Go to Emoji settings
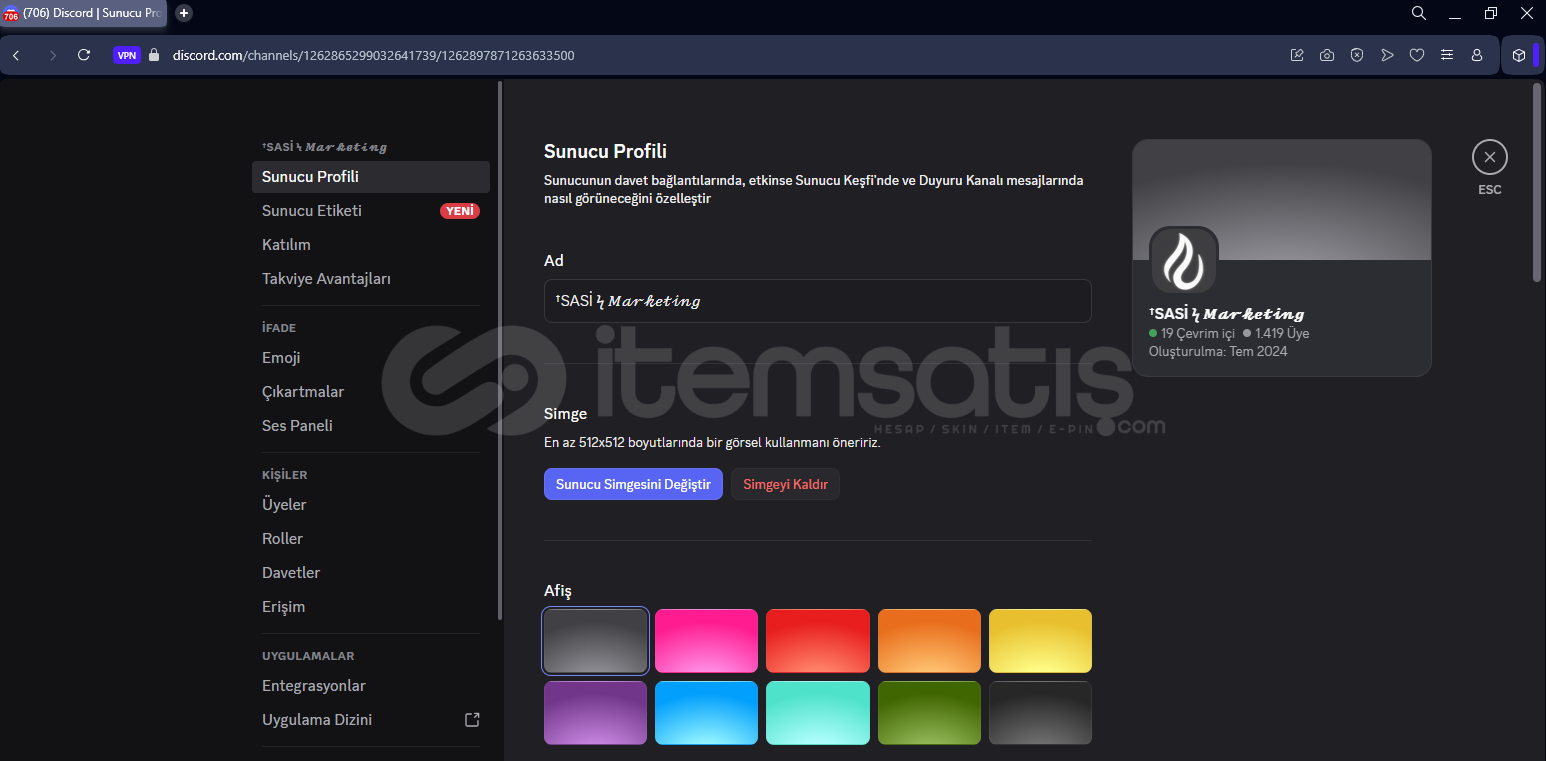The image size is (1546, 761). (371, 358)
